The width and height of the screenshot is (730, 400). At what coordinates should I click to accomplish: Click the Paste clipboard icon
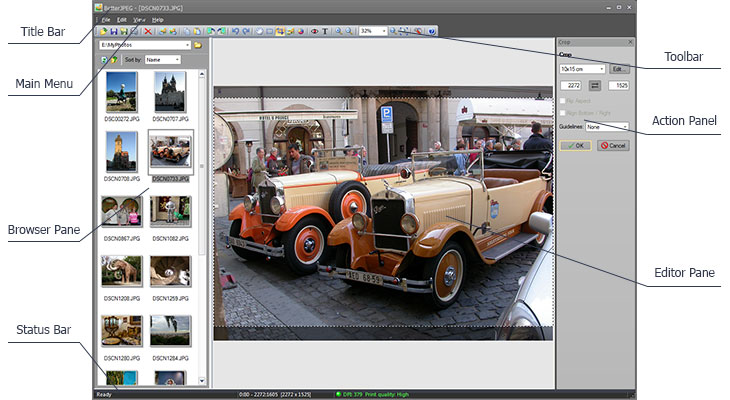coord(197,32)
